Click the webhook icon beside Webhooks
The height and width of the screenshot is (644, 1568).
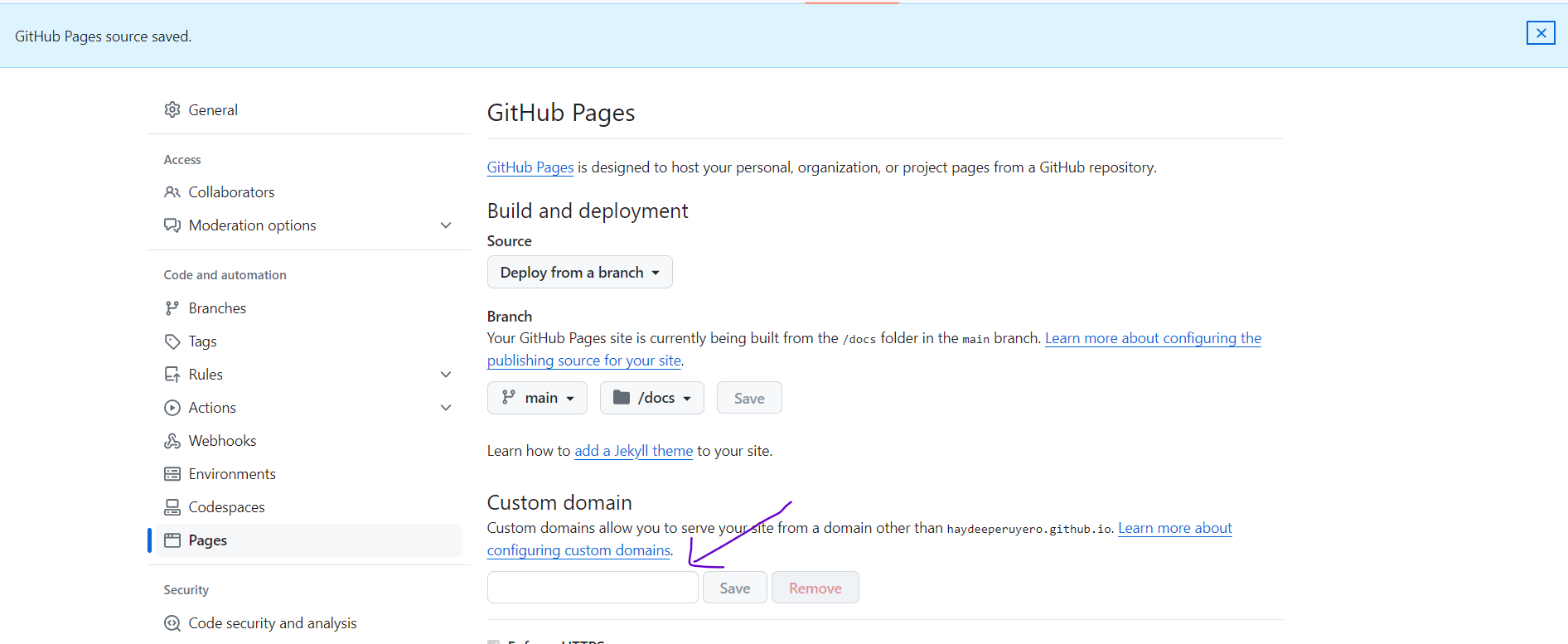tap(172, 441)
